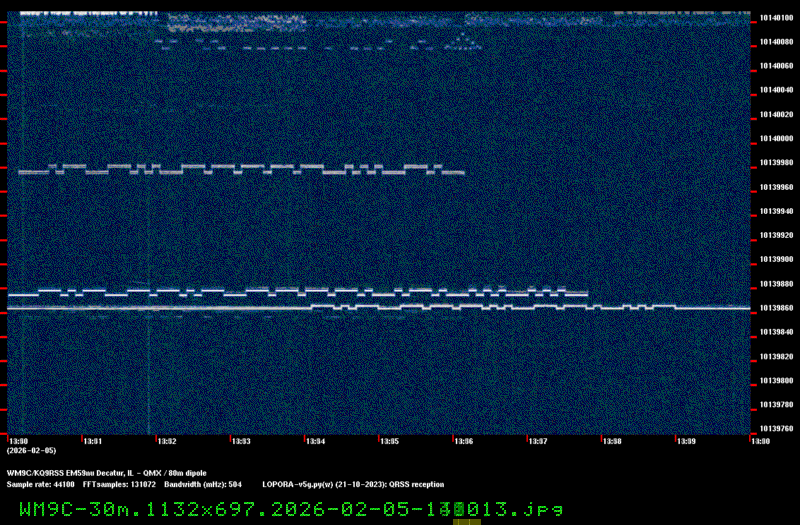The height and width of the screenshot is (525, 800).
Task: Click the 13:35 time axis marker
Action: [x=390, y=440]
